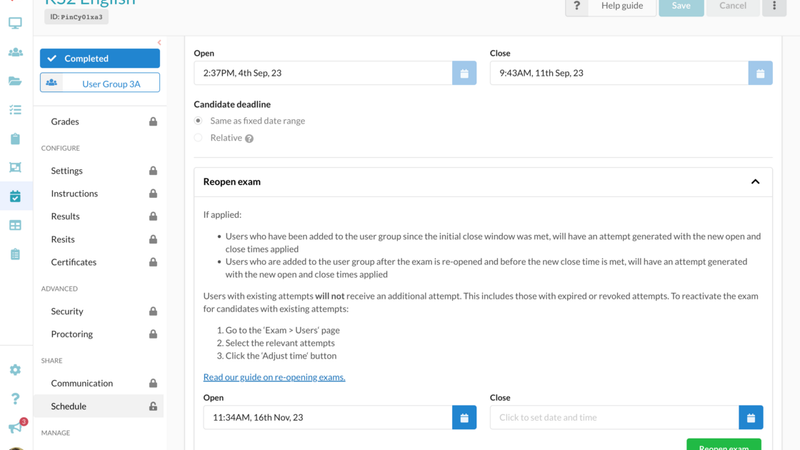Image resolution: width=800 pixels, height=450 pixels.
Task: Click the lock icon next to Grades
Action: click(x=153, y=121)
